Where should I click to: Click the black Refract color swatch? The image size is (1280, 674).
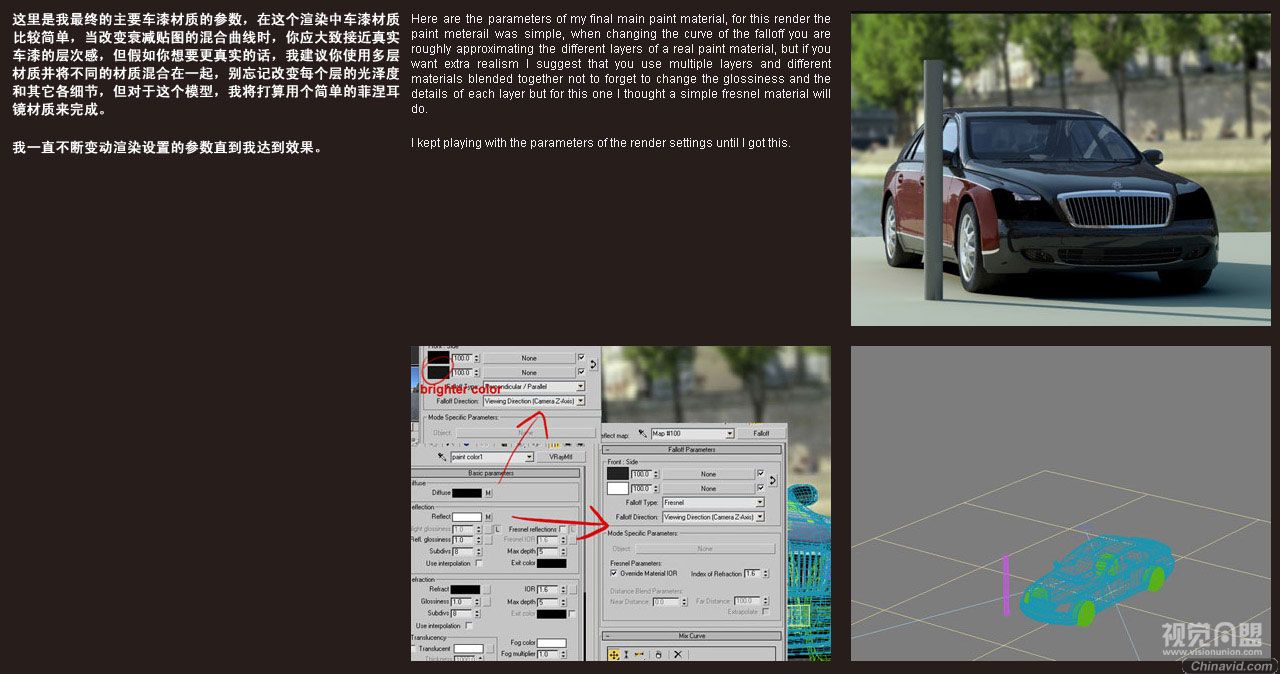click(465, 589)
